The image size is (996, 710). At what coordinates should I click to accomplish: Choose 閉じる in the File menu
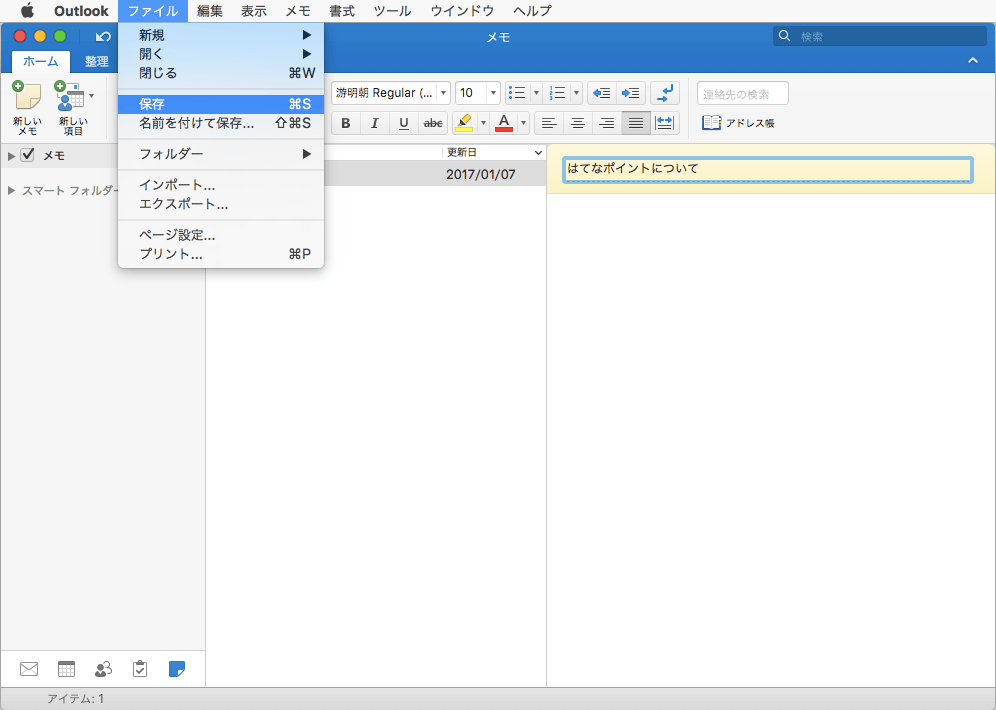(x=221, y=73)
